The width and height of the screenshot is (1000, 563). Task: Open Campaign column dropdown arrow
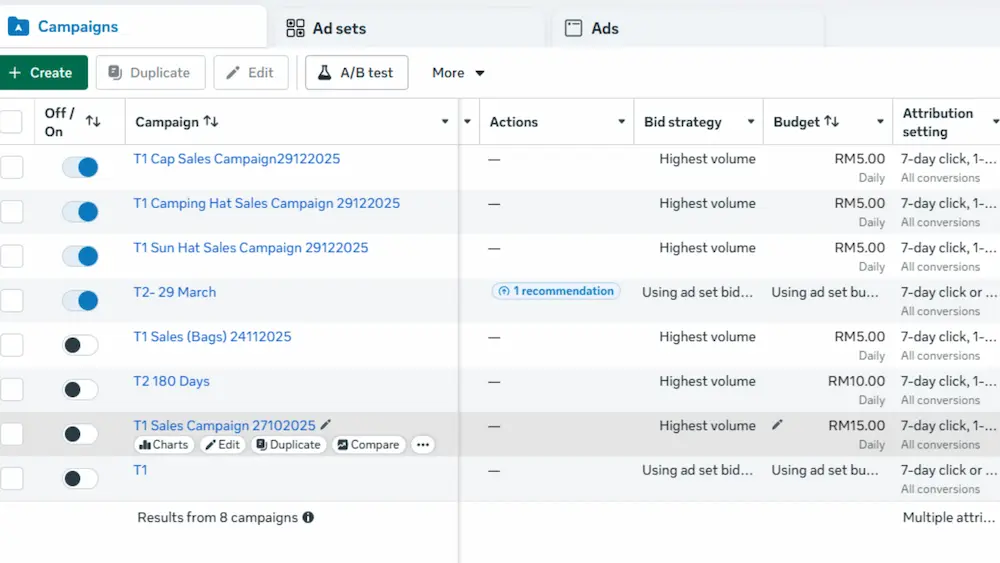click(445, 121)
